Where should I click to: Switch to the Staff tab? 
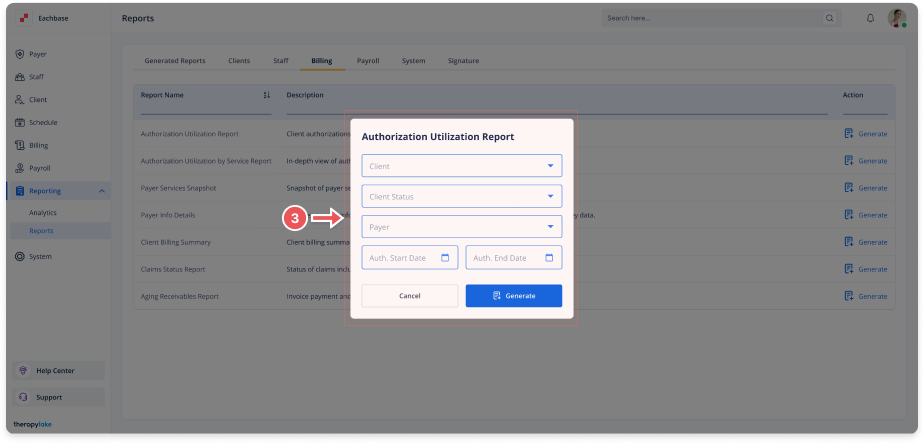click(x=280, y=61)
